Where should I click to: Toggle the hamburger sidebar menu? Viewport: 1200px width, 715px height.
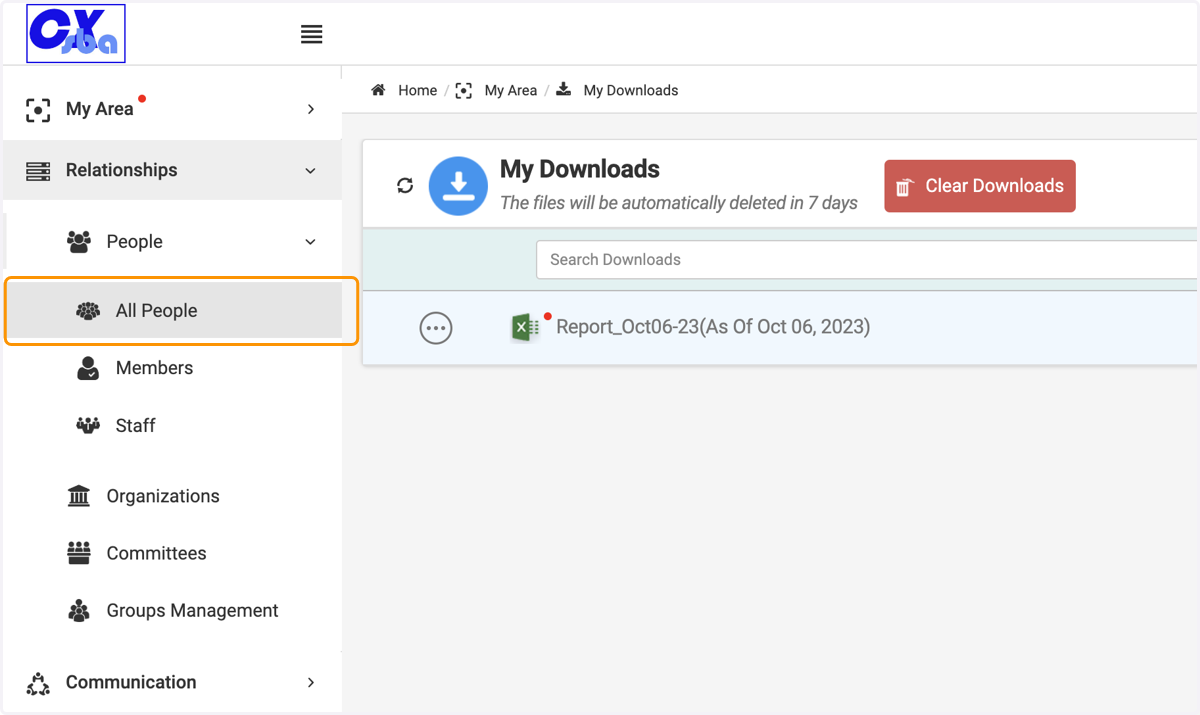click(312, 34)
